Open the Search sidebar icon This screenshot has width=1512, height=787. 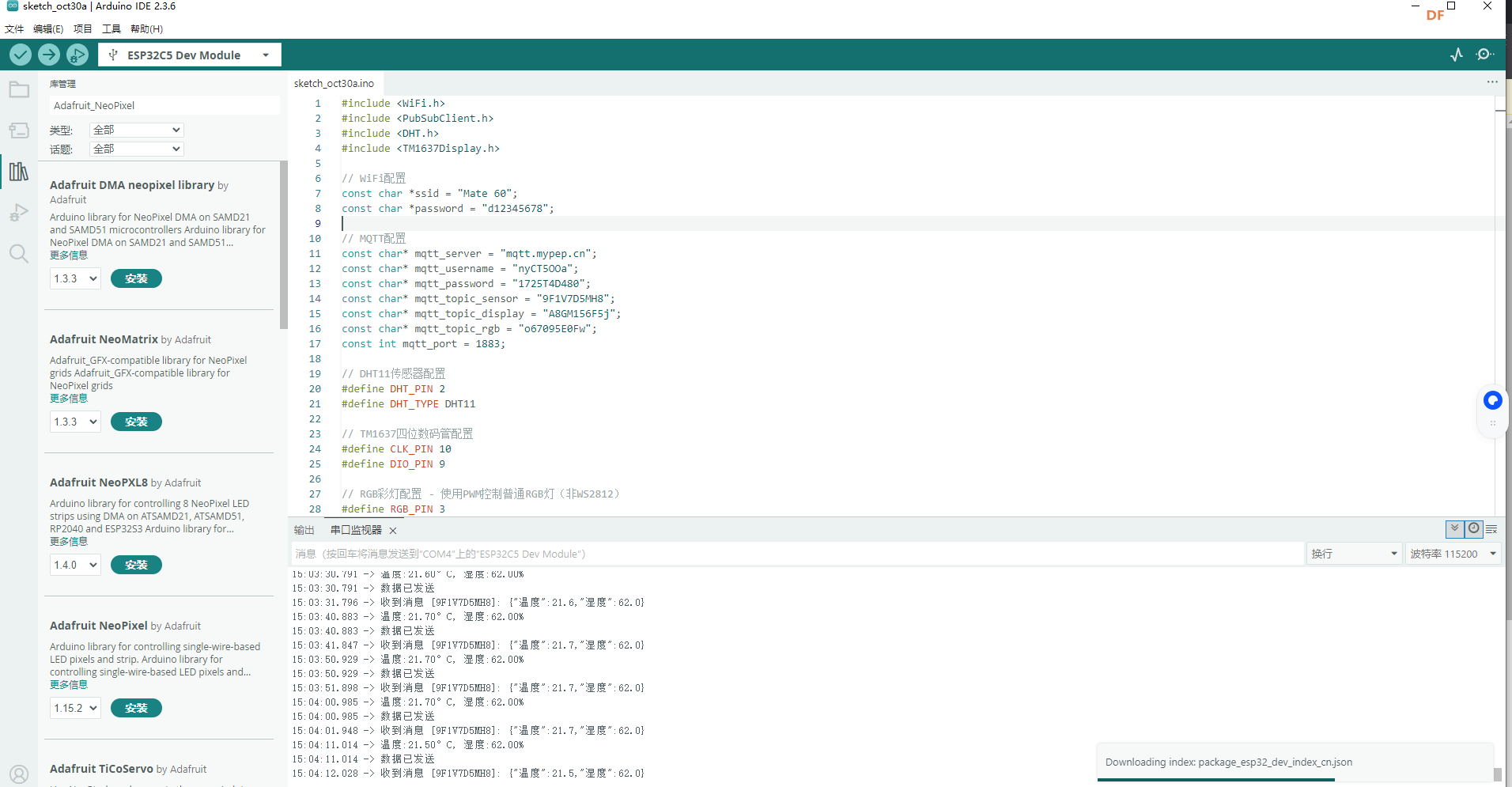pyautogui.click(x=19, y=254)
